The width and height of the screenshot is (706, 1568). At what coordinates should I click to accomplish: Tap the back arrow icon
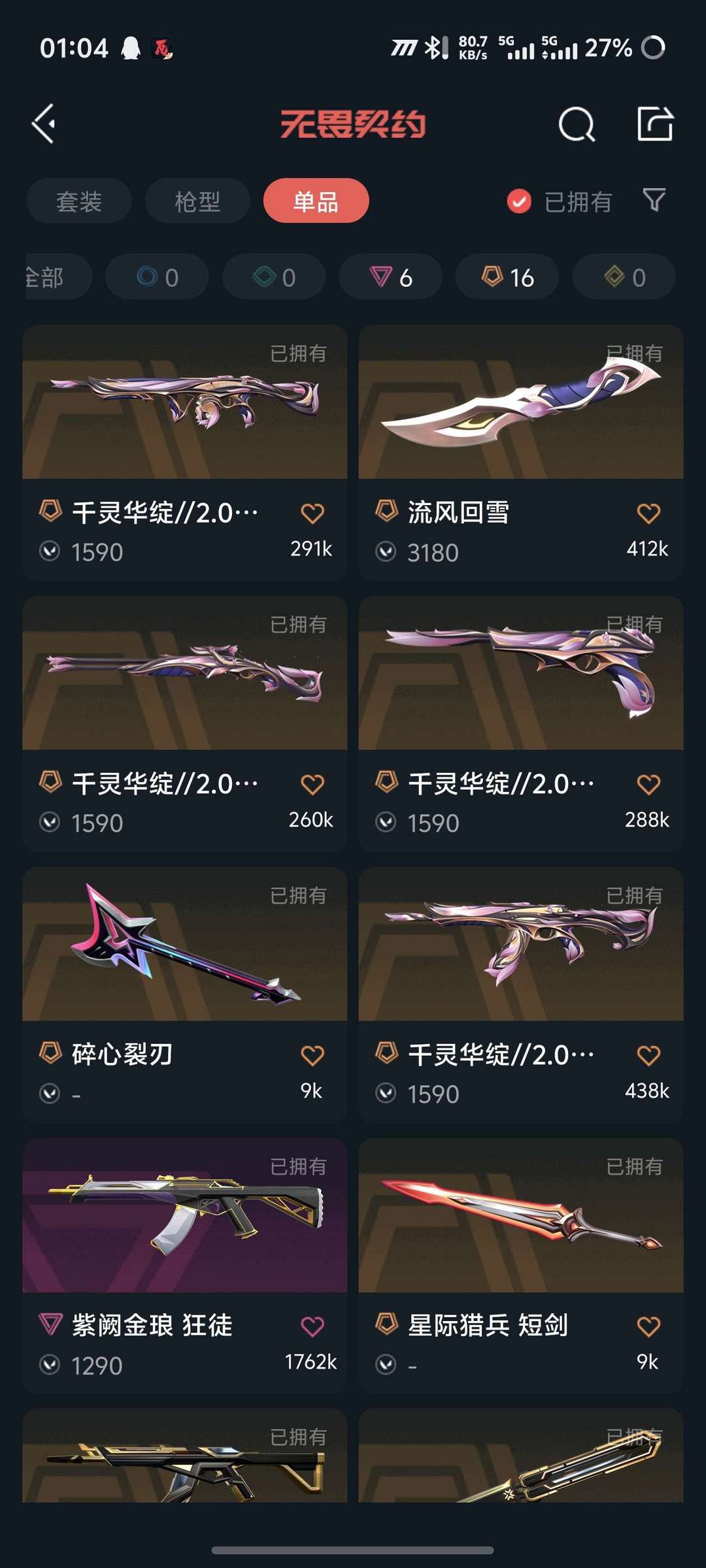point(44,123)
